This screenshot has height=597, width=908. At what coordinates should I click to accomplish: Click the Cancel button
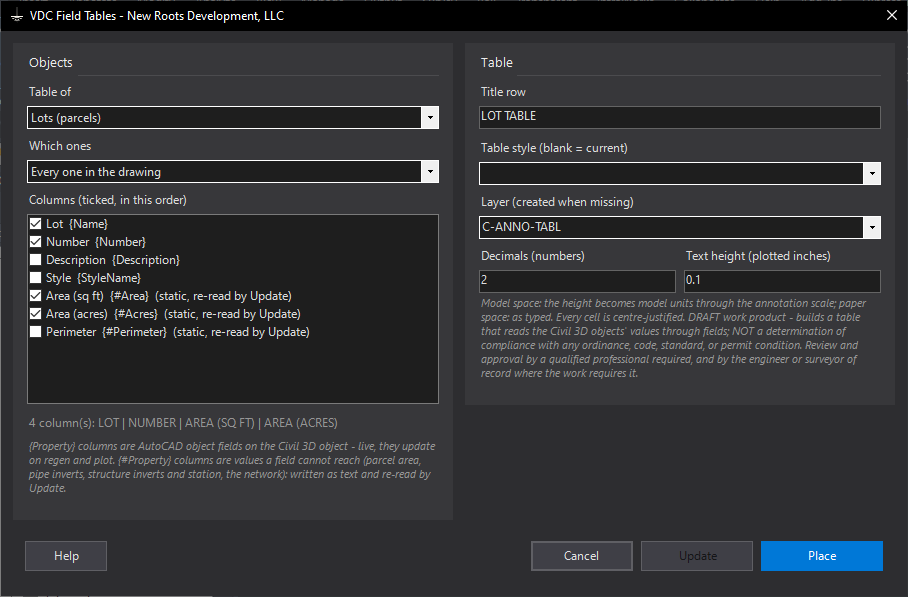(x=581, y=556)
